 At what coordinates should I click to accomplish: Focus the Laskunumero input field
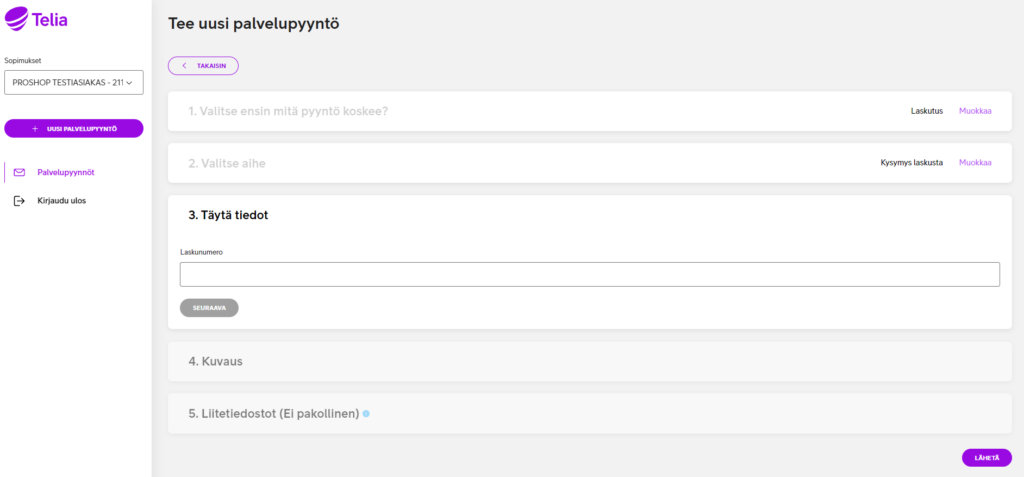coord(590,274)
